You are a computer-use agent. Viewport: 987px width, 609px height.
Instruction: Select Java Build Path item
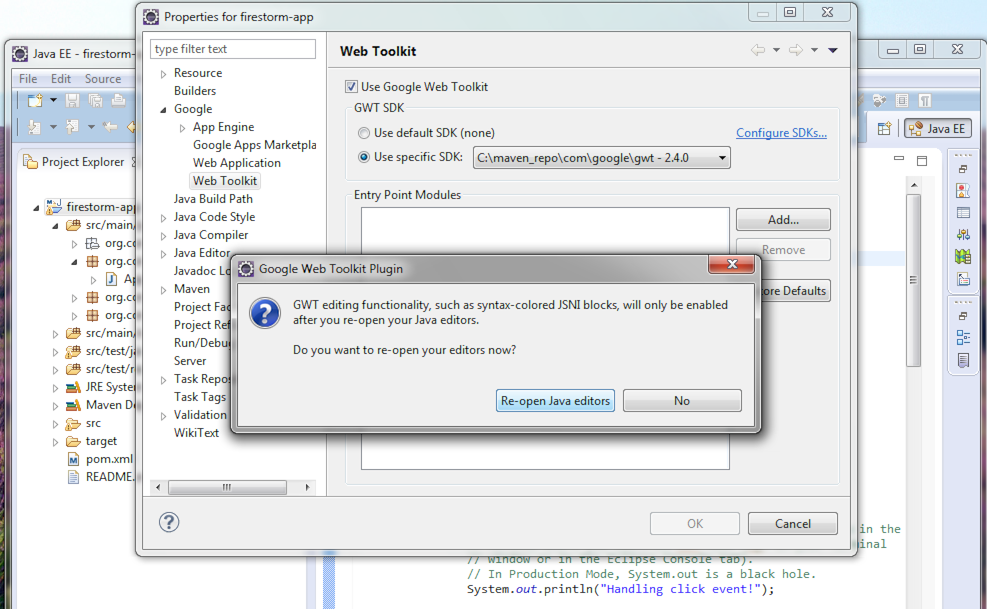tap(213, 198)
